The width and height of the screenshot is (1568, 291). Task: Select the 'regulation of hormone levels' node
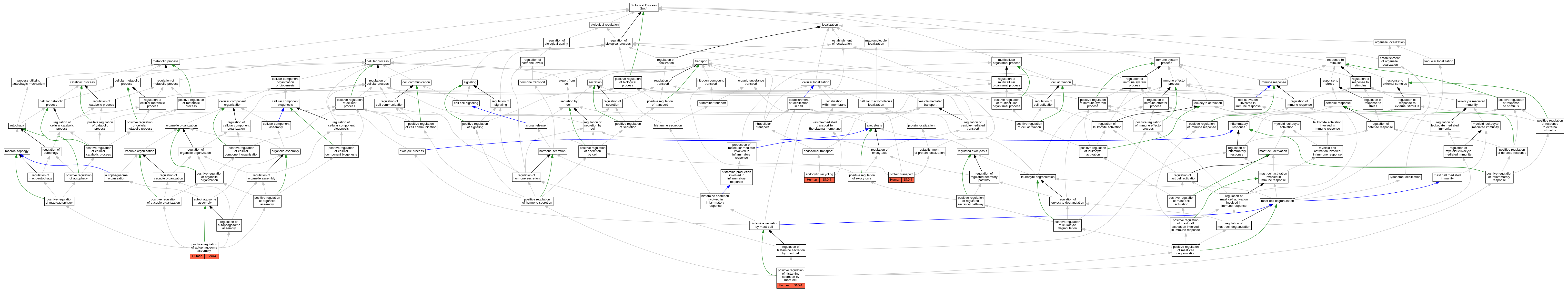pyautogui.click(x=532, y=62)
